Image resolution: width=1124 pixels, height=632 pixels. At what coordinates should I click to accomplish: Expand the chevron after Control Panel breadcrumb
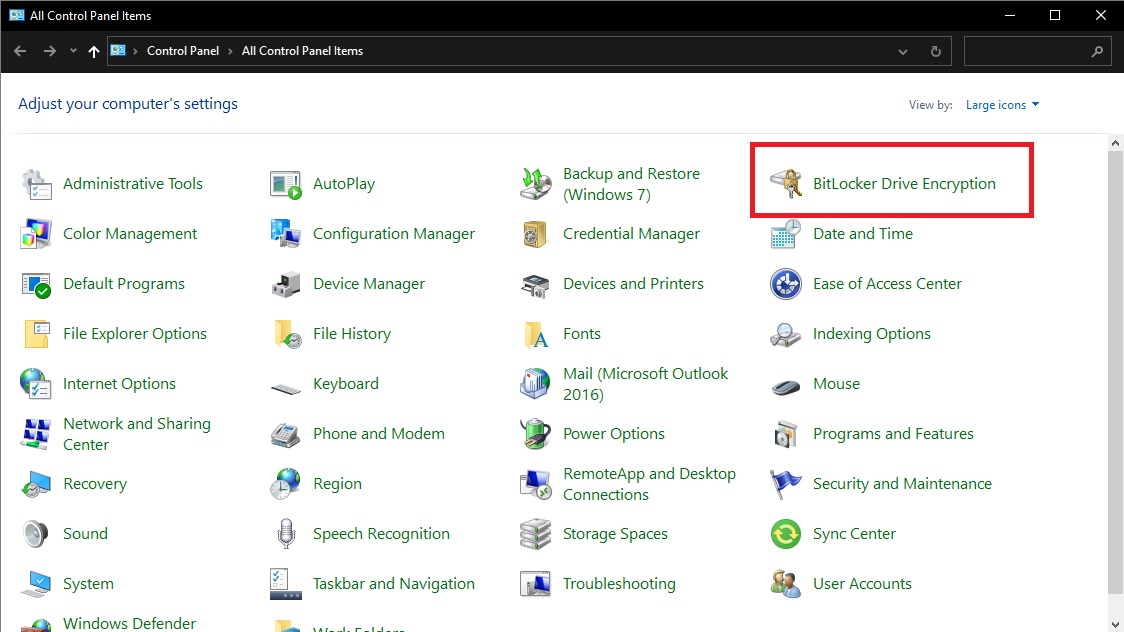pos(230,51)
